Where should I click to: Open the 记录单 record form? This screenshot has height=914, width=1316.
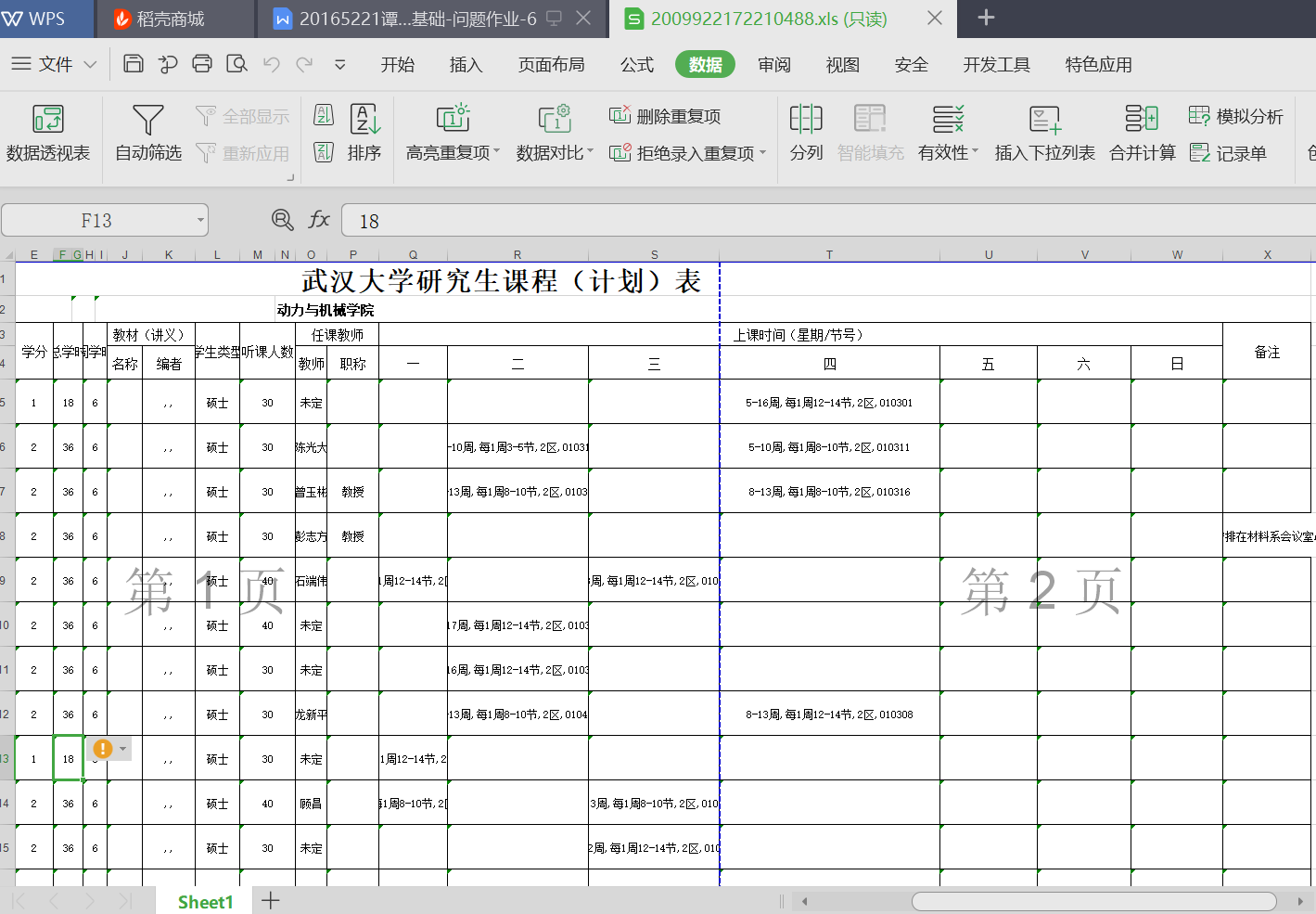click(x=1228, y=153)
